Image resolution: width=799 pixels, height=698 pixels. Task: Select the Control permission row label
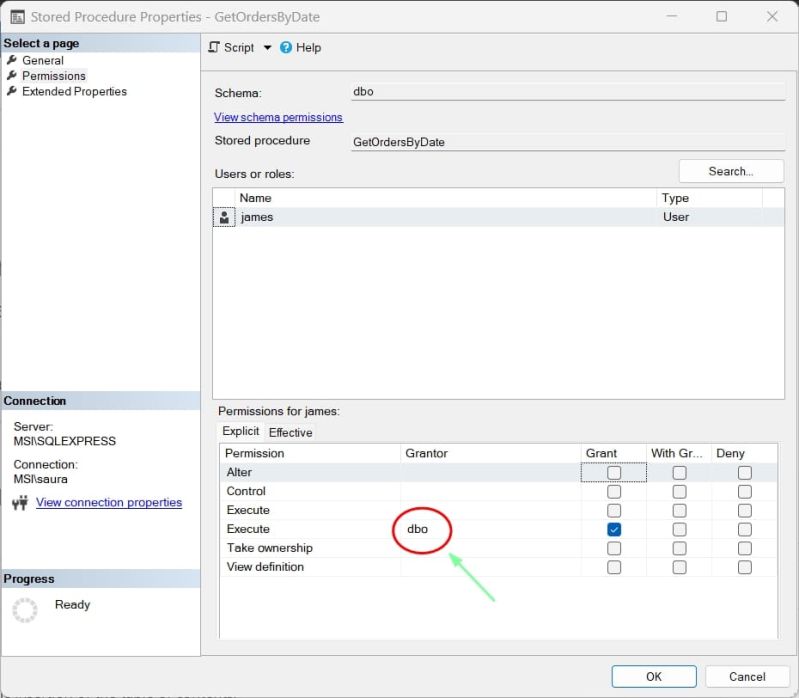(x=246, y=492)
